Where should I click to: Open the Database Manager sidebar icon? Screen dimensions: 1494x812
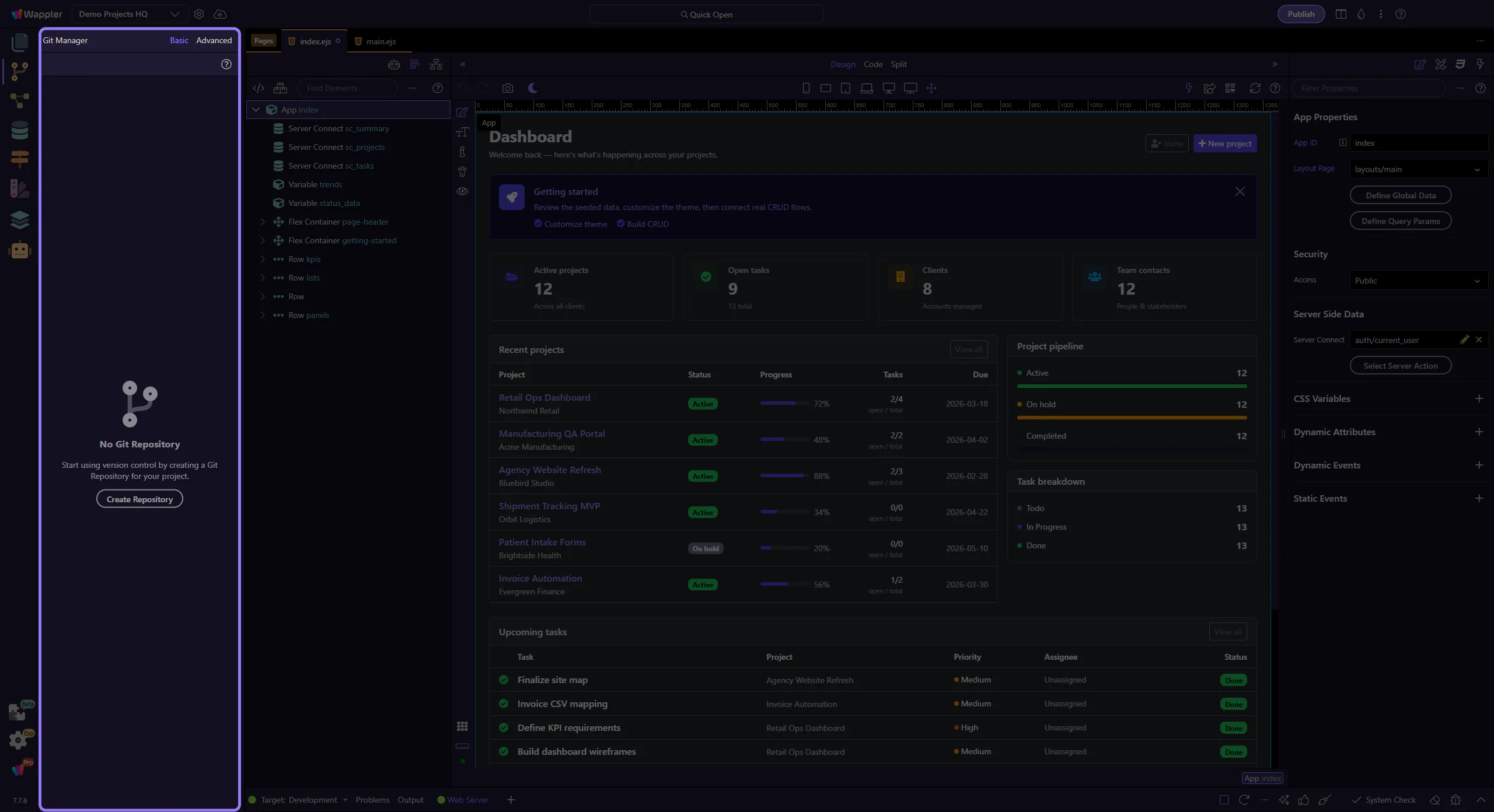pos(19,130)
